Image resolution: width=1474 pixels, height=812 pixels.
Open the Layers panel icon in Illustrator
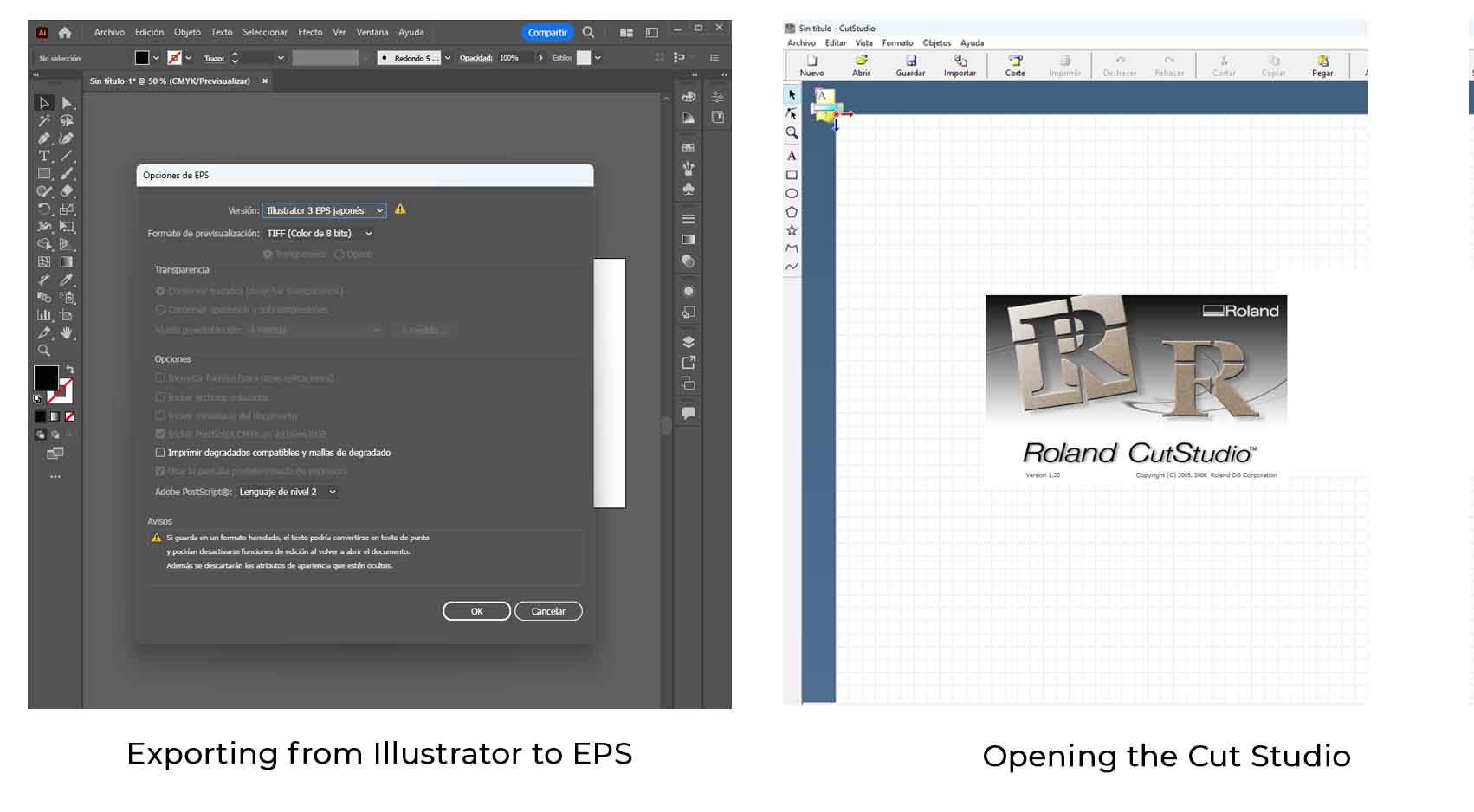689,342
